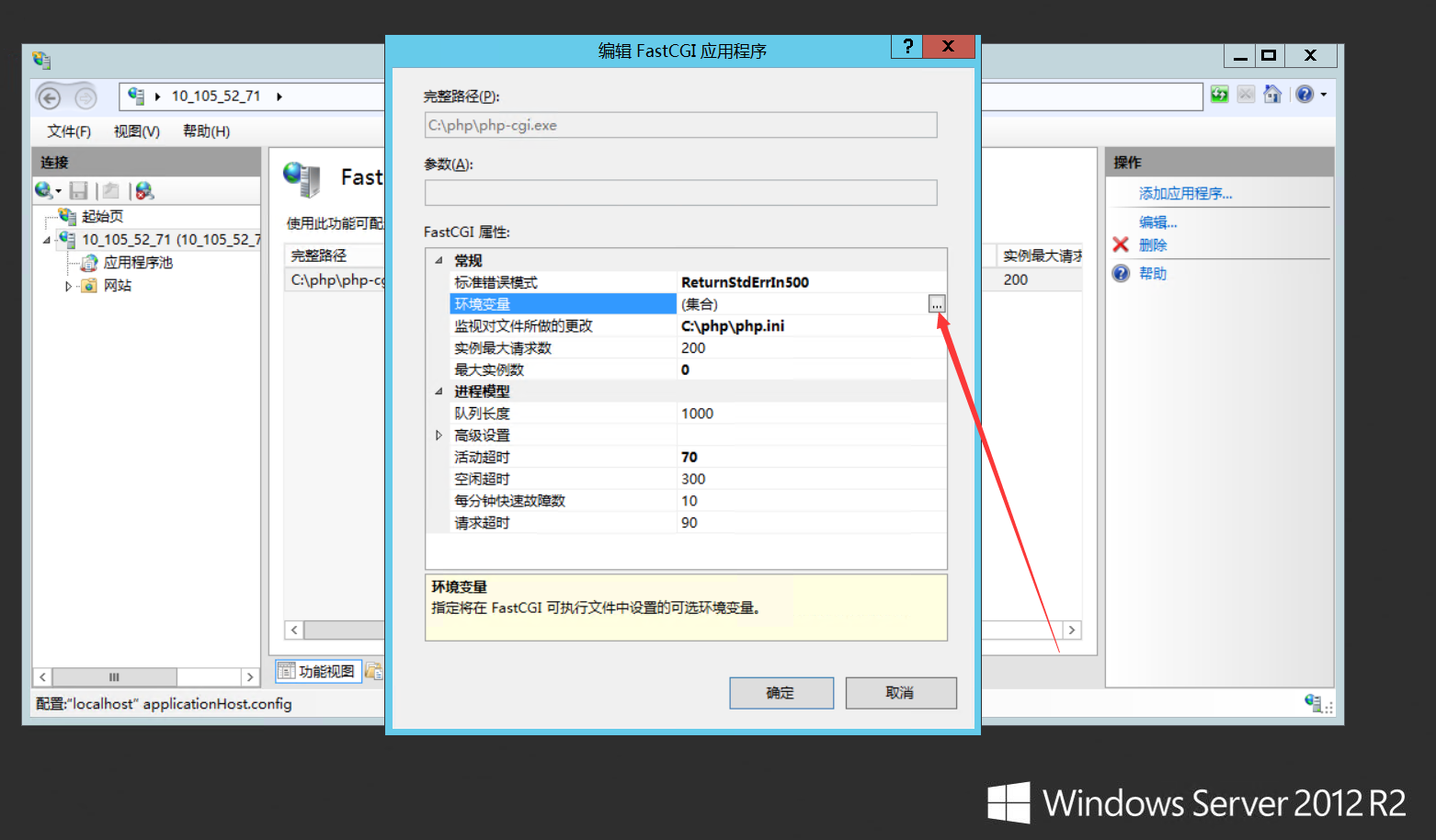Click the home icon in toolbar
The width and height of the screenshot is (1436, 840).
pos(1272,95)
